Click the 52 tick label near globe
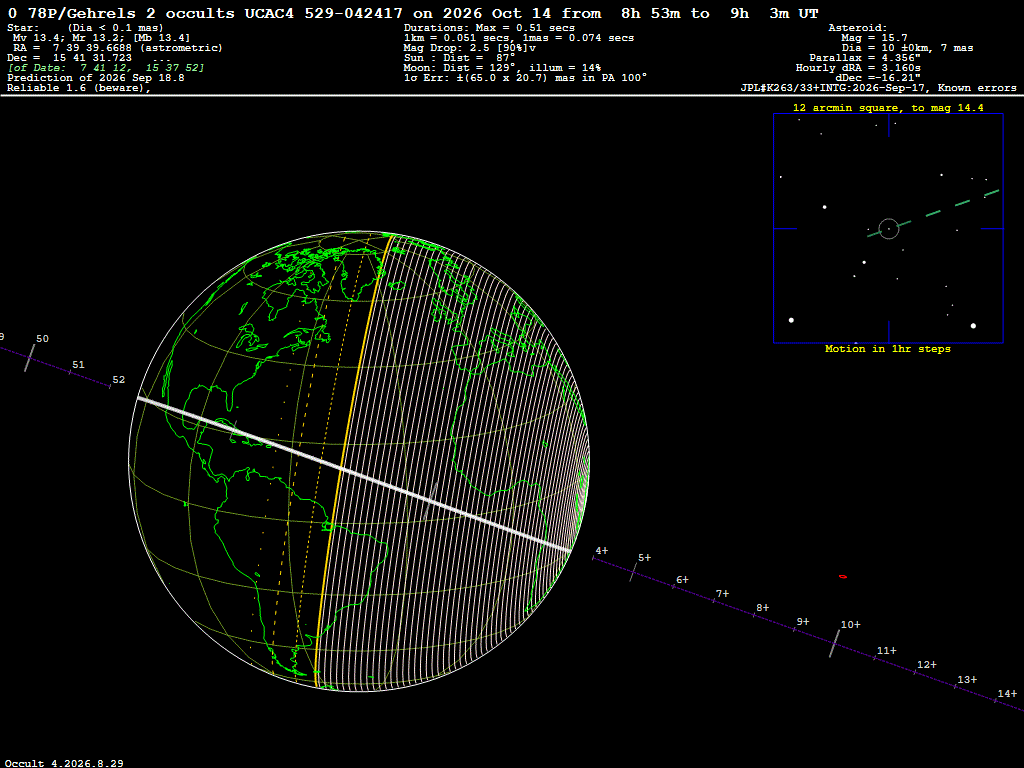Screen dimensions: 1024x768 tap(118, 379)
